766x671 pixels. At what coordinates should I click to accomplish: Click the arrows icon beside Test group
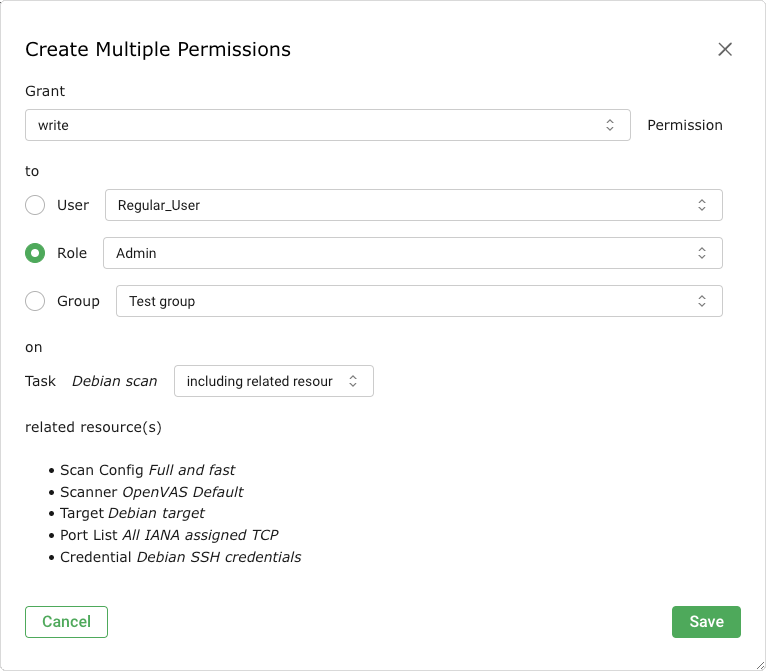point(702,301)
